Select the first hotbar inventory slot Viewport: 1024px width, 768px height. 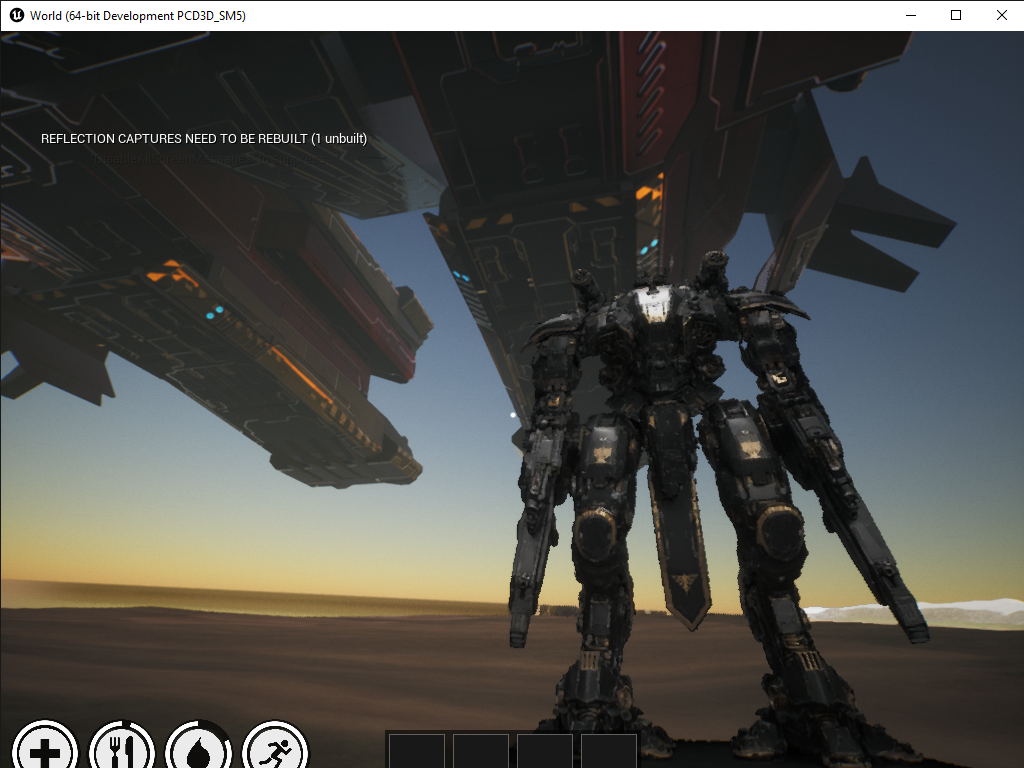[417, 751]
